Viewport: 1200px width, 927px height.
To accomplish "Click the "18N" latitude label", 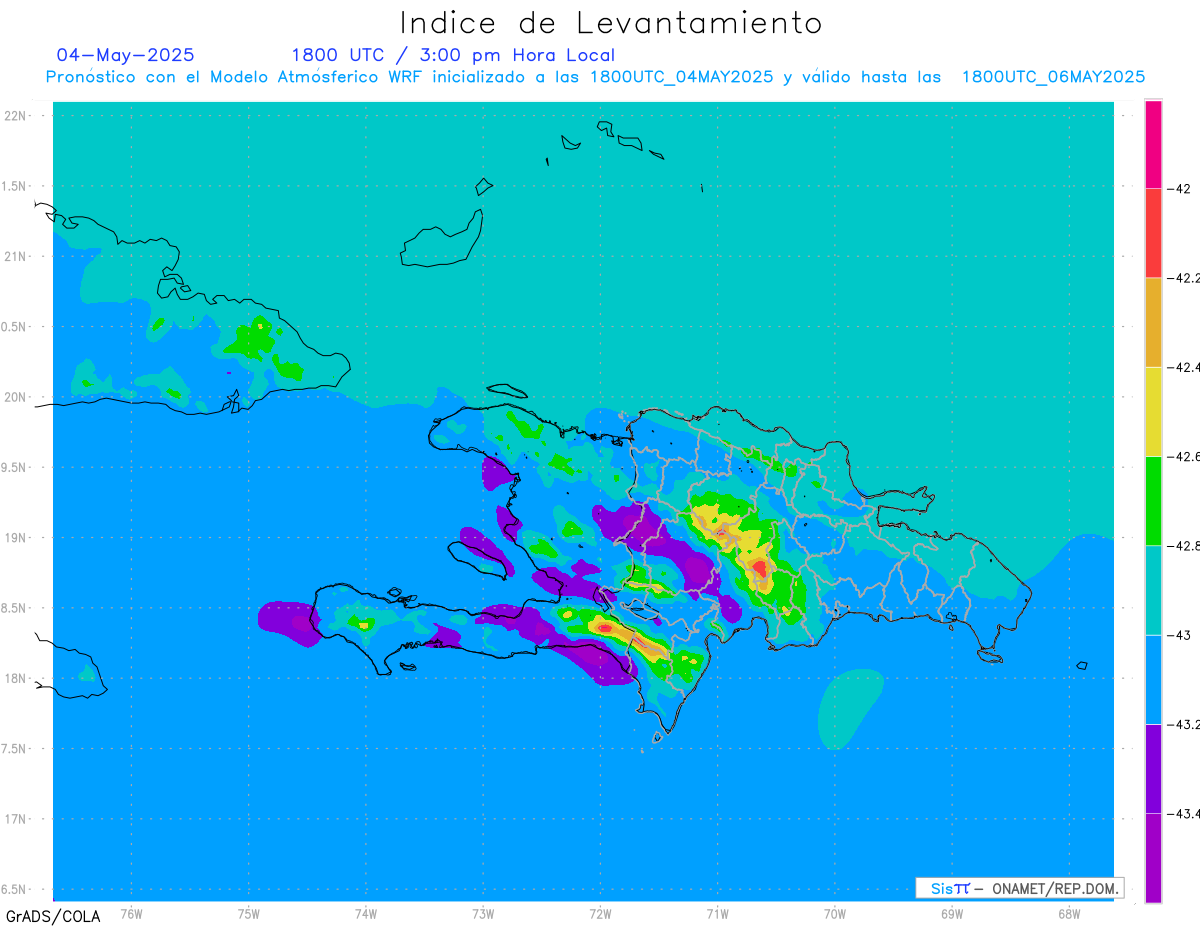I will [15, 678].
